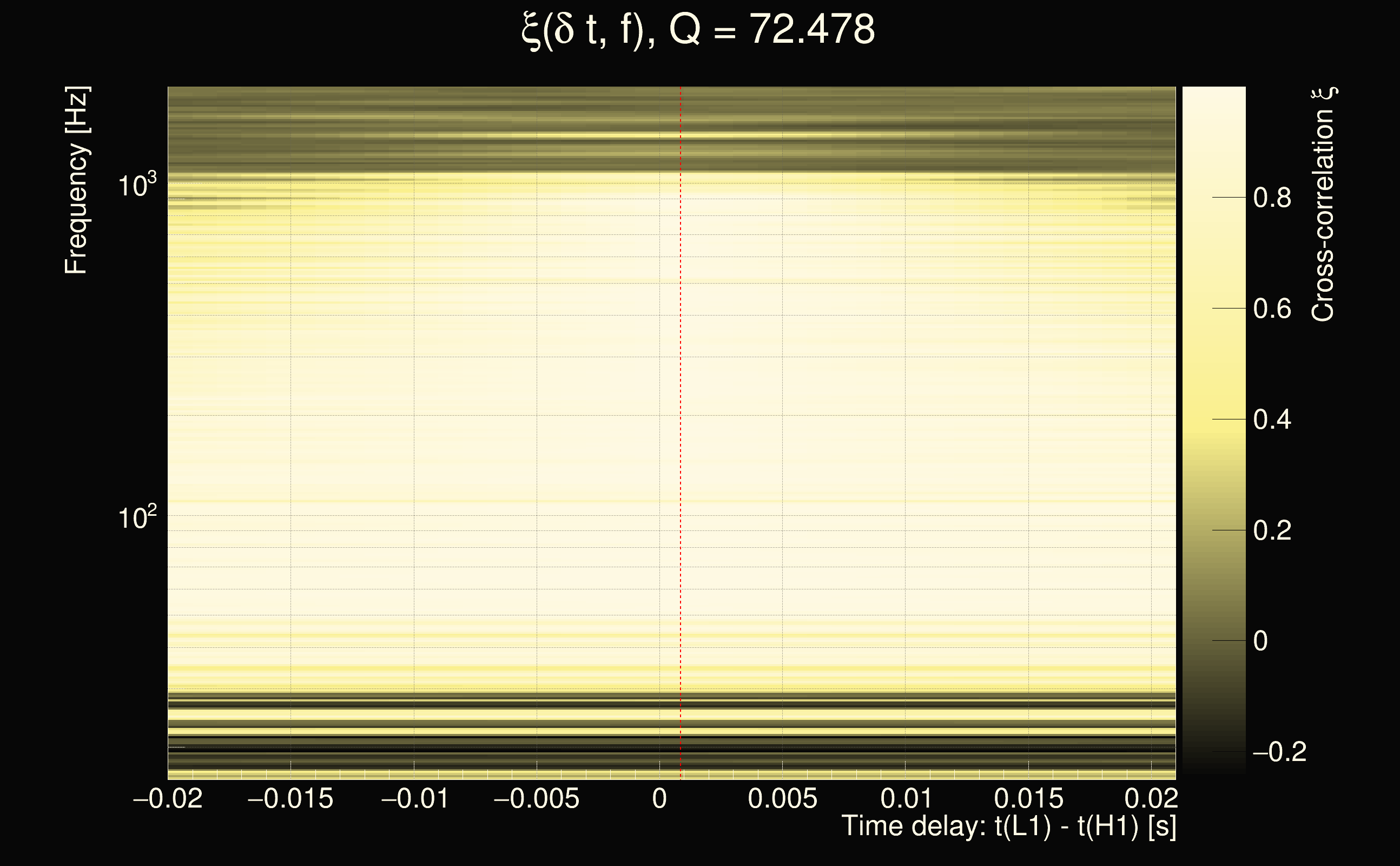The width and height of the screenshot is (1400, 866).
Task: Click the 10² frequency axis tick label
Action: [x=136, y=518]
